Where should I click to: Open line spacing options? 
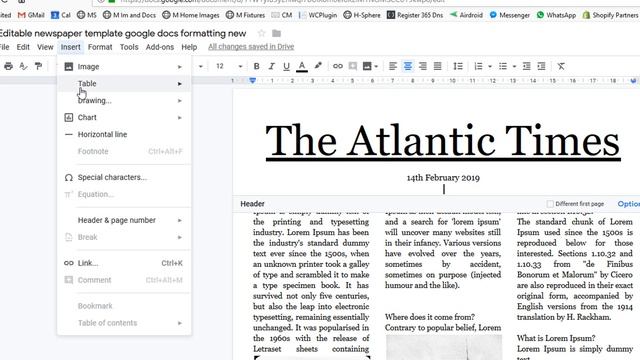458,66
